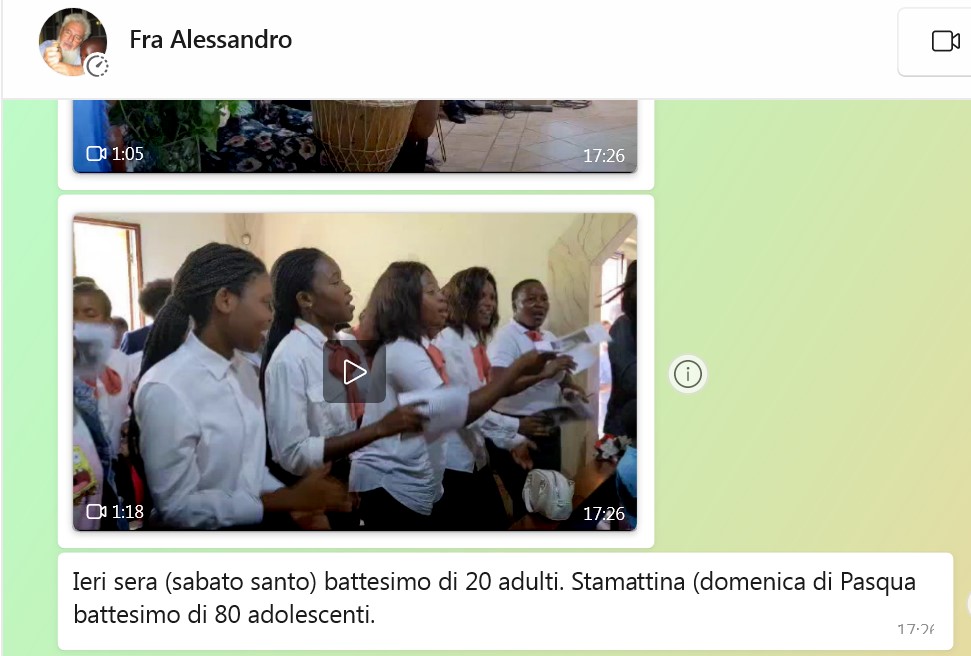Start a video call with Fra Alessandro
This screenshot has width=971, height=656.
[945, 42]
